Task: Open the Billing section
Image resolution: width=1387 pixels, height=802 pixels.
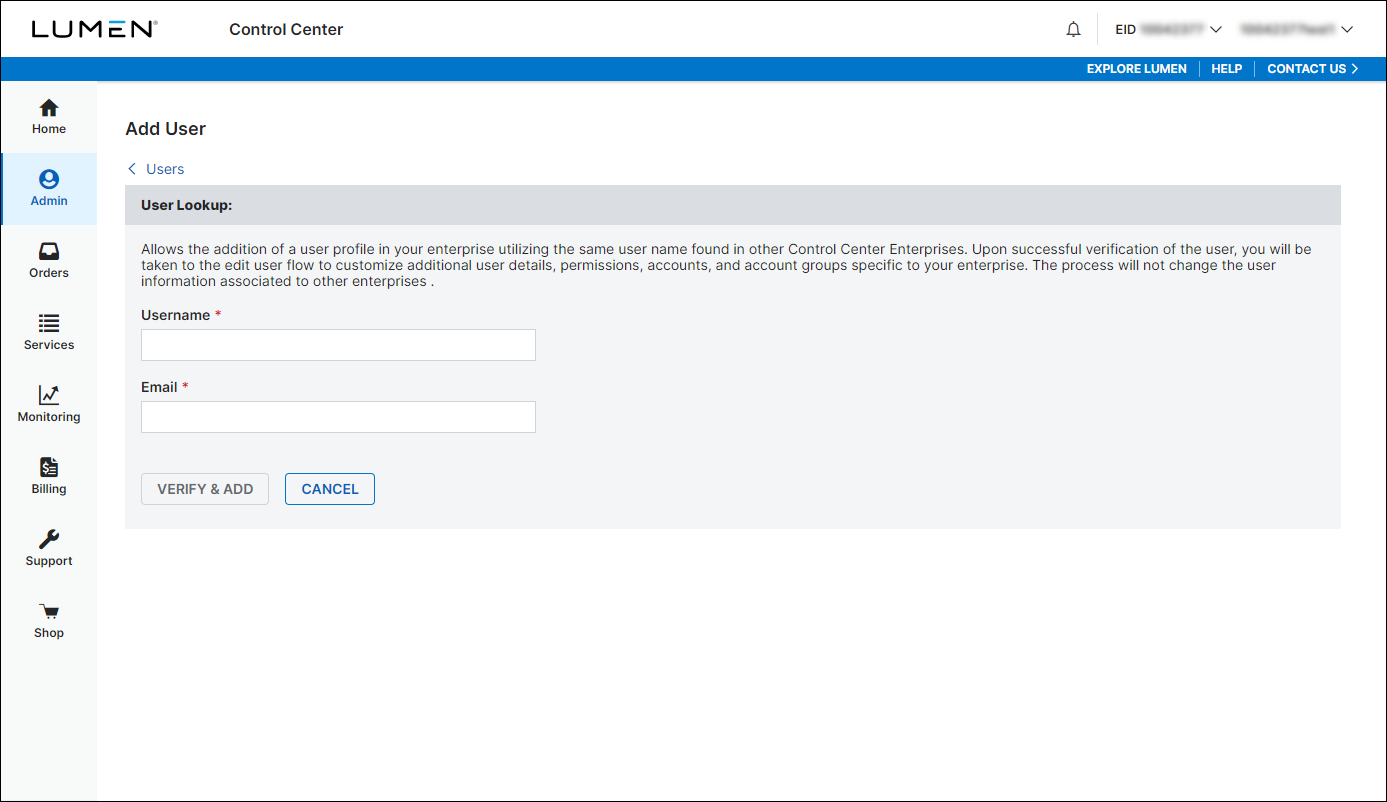Action: click(x=48, y=477)
